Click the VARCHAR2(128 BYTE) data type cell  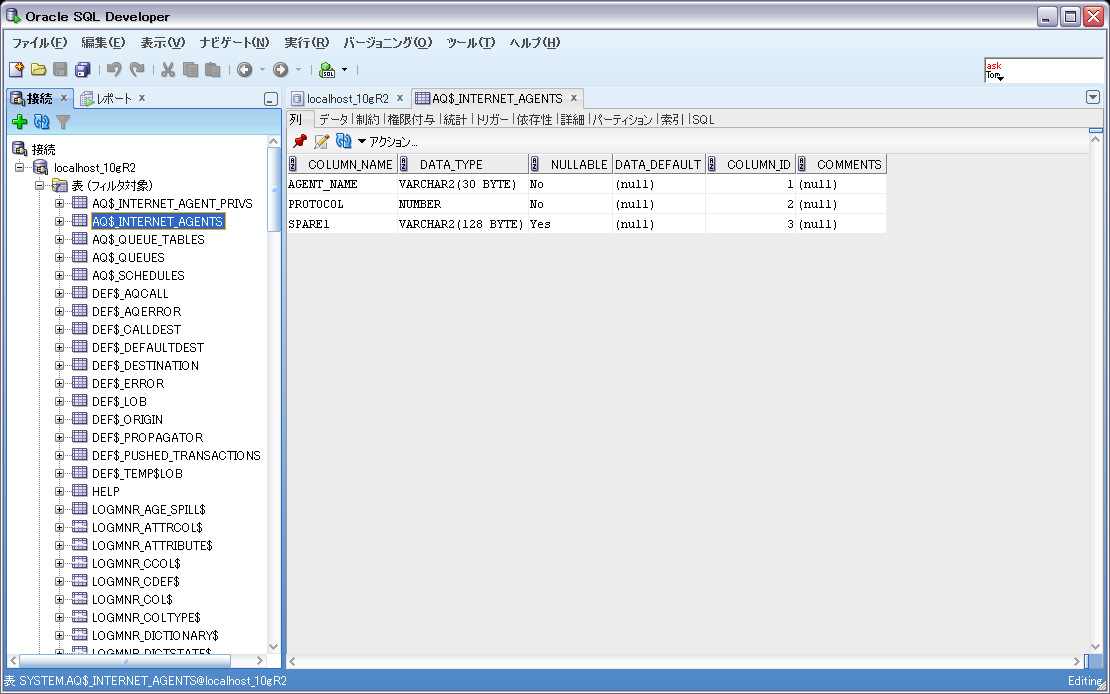pos(462,224)
